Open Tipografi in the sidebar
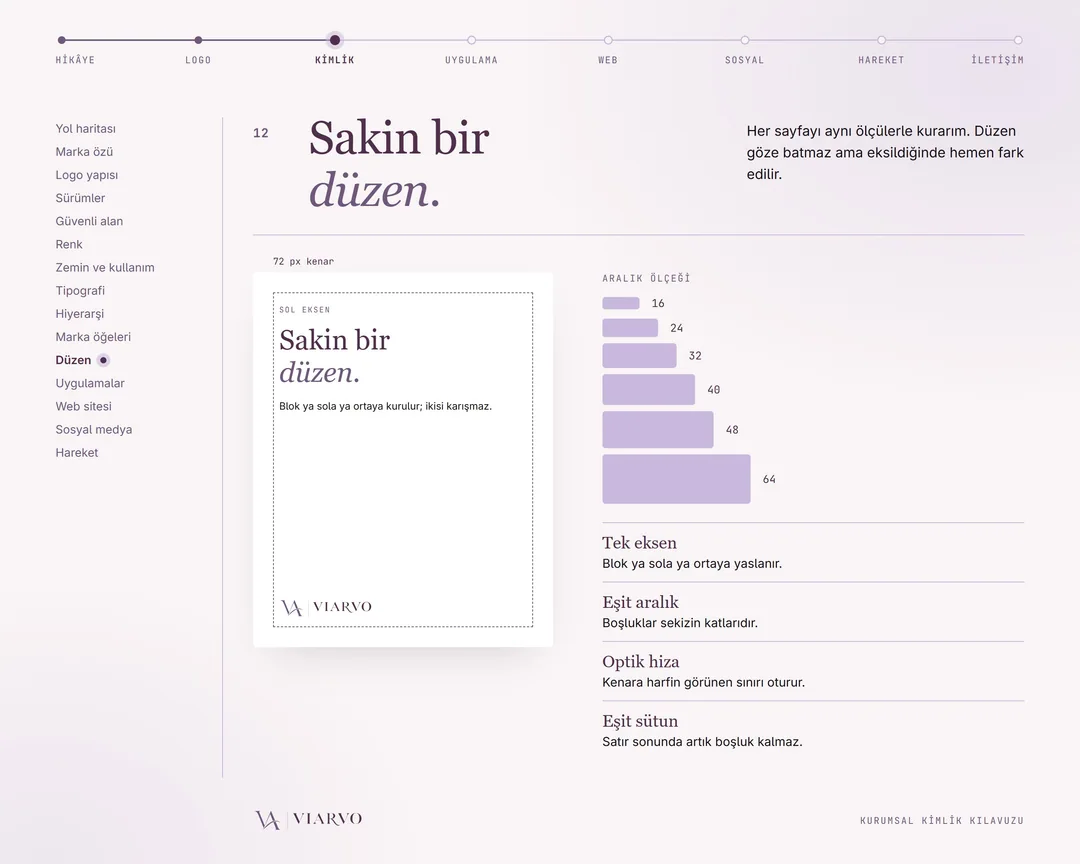Viewport: 1080px width, 864px height. click(80, 291)
